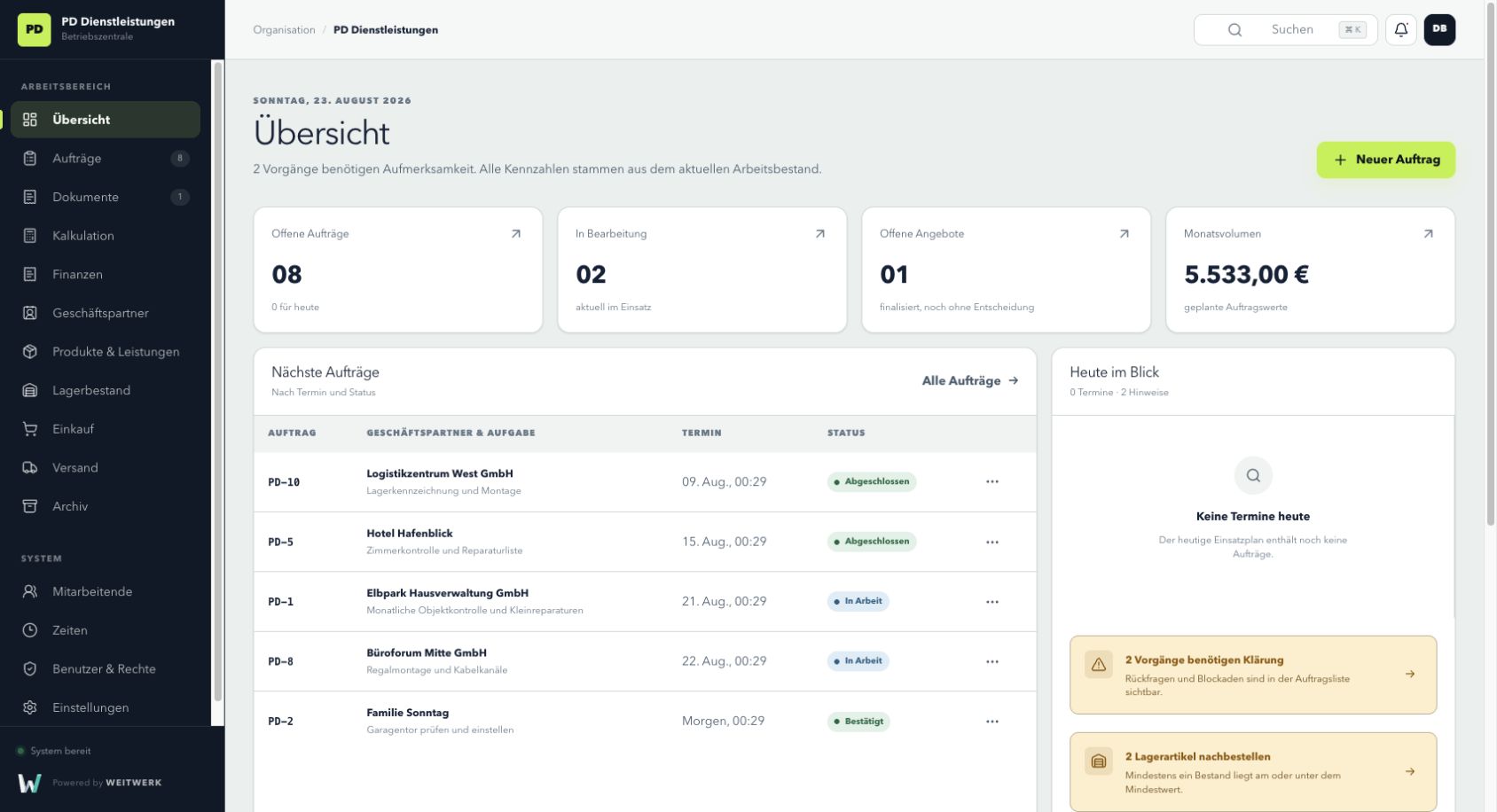Open Produkte & Leistungen in the sidebar

click(106, 352)
